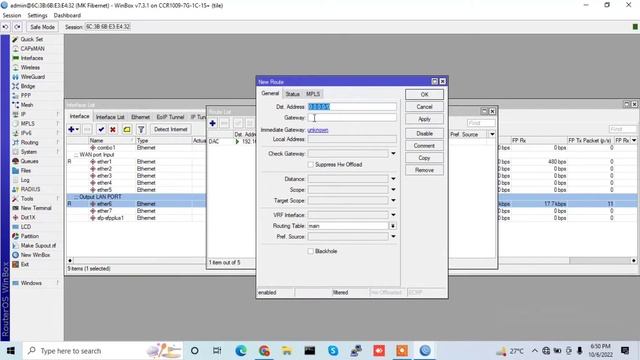Click Make Supout.rif
The width and height of the screenshot is (640, 360).
(x=38, y=246)
